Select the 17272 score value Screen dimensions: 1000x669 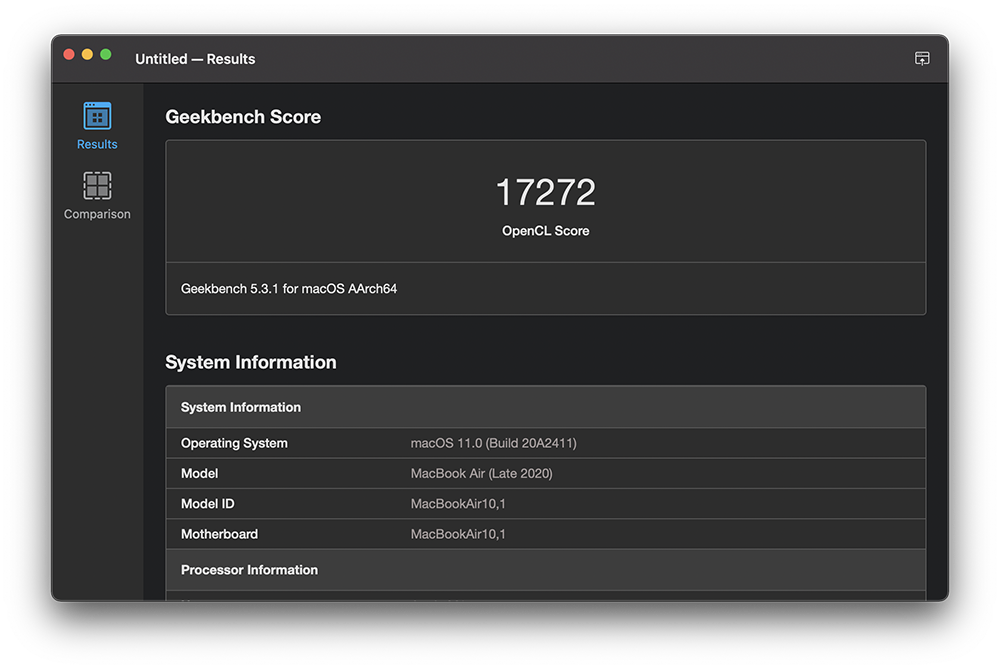pos(546,192)
